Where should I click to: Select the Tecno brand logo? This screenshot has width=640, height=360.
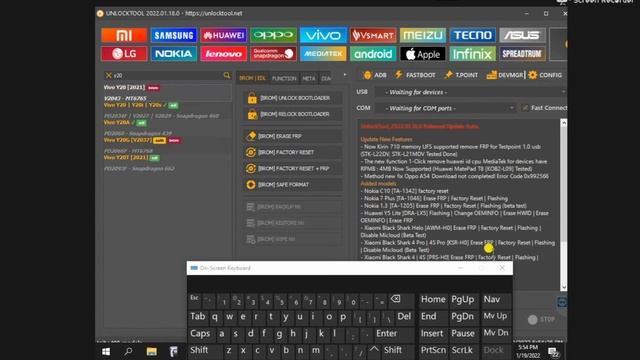[473, 35]
